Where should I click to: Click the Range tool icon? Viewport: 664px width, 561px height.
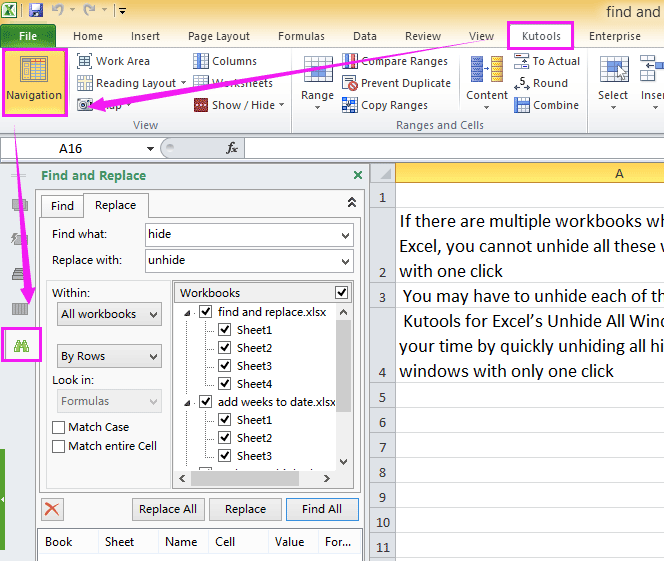[318, 69]
